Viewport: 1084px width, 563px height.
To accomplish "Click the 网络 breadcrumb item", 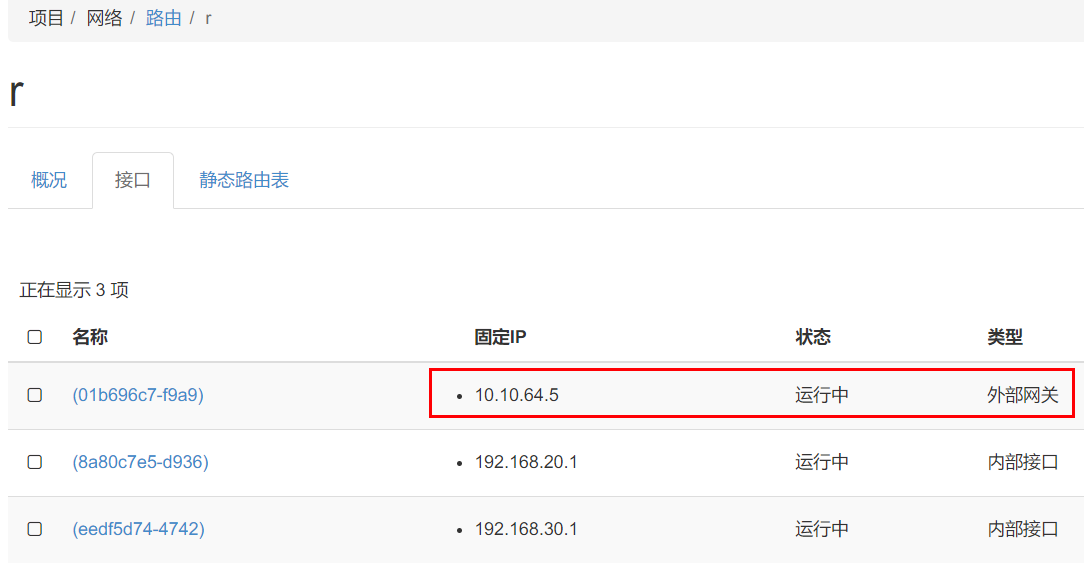I will [104, 18].
